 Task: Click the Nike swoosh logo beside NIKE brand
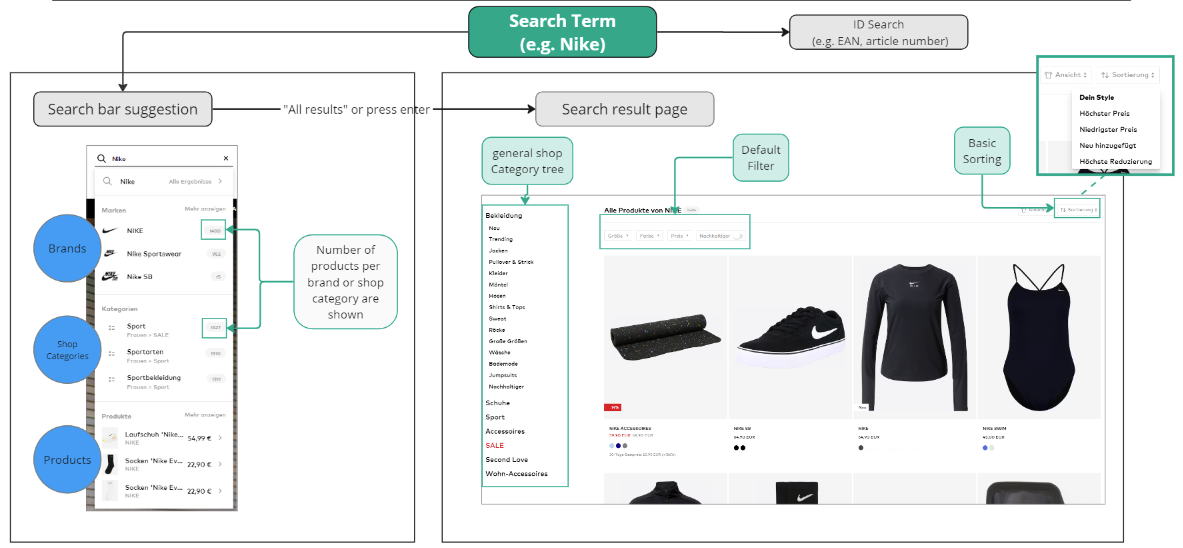[x=111, y=231]
